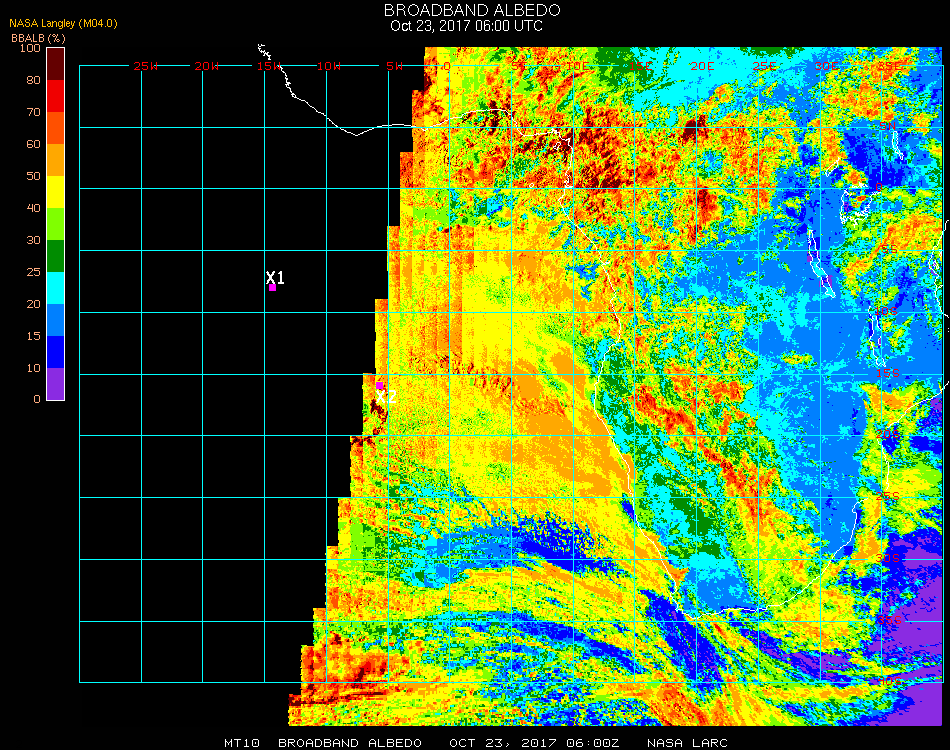Select the purple 0-10 legend swatch
Image resolution: width=950 pixels, height=750 pixels.
(x=56, y=384)
